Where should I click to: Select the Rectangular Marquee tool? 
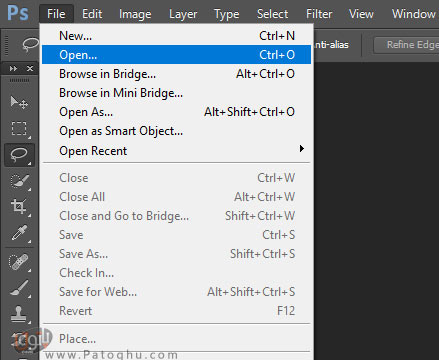19,129
